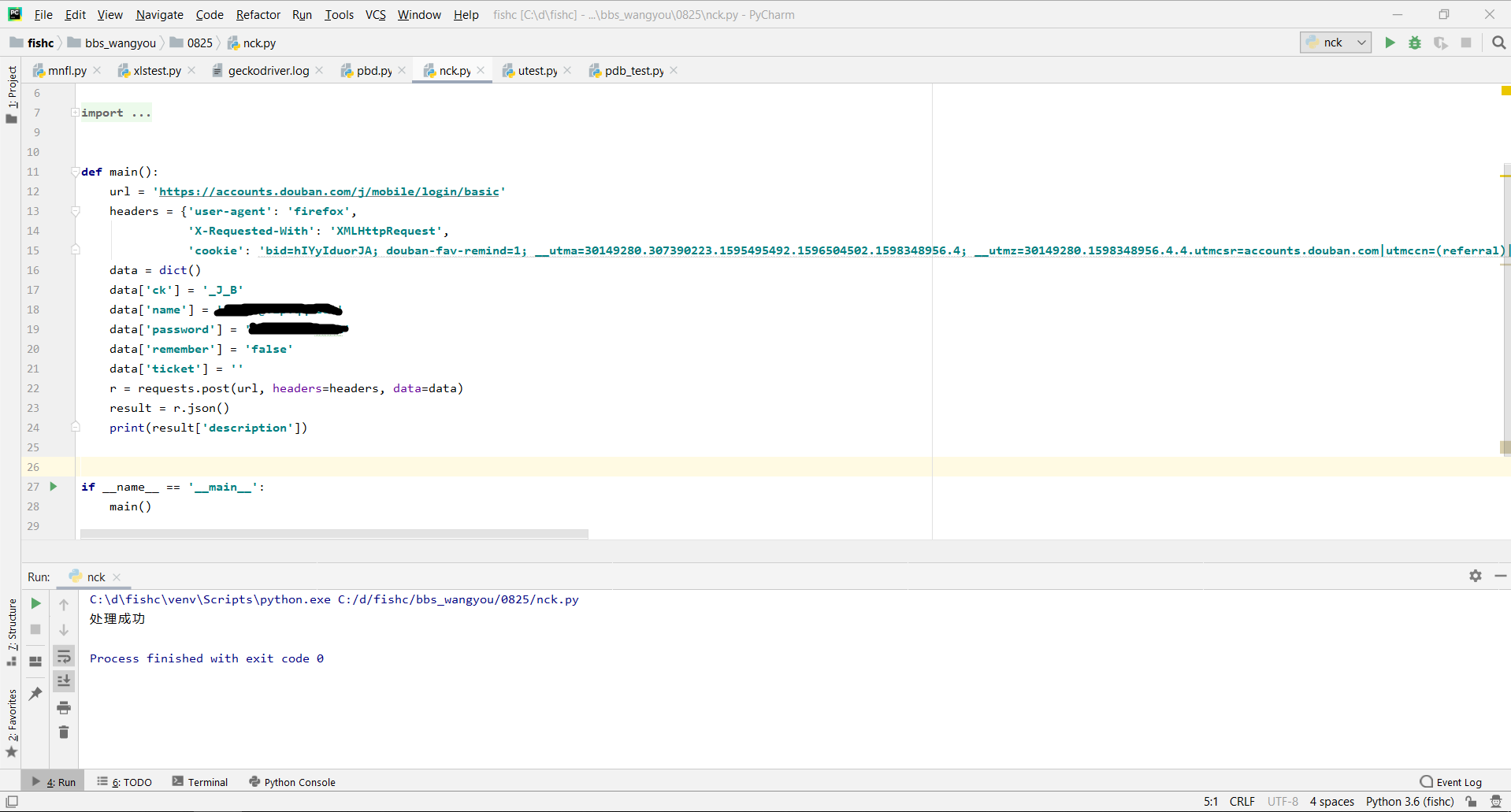Move up the stack trace arrow
This screenshot has width=1511, height=812.
(x=64, y=604)
